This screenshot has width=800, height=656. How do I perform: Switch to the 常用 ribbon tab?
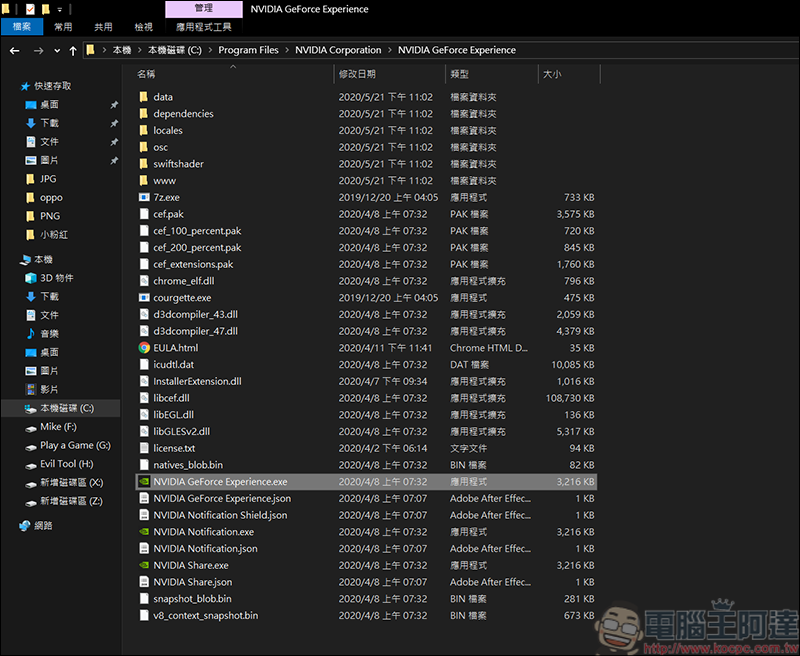pos(63,27)
